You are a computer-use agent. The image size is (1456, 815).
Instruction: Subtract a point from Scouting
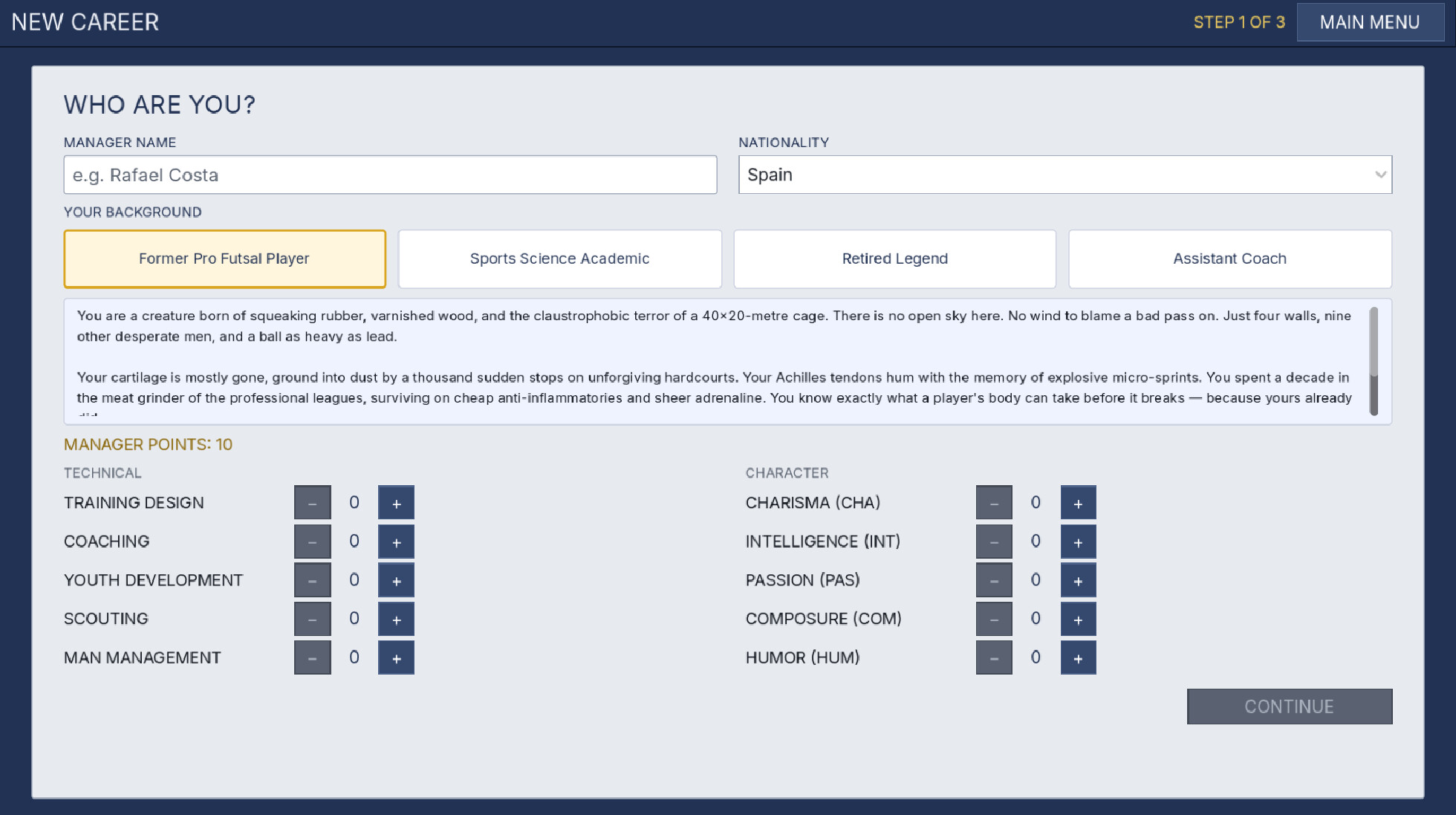pyautogui.click(x=312, y=619)
